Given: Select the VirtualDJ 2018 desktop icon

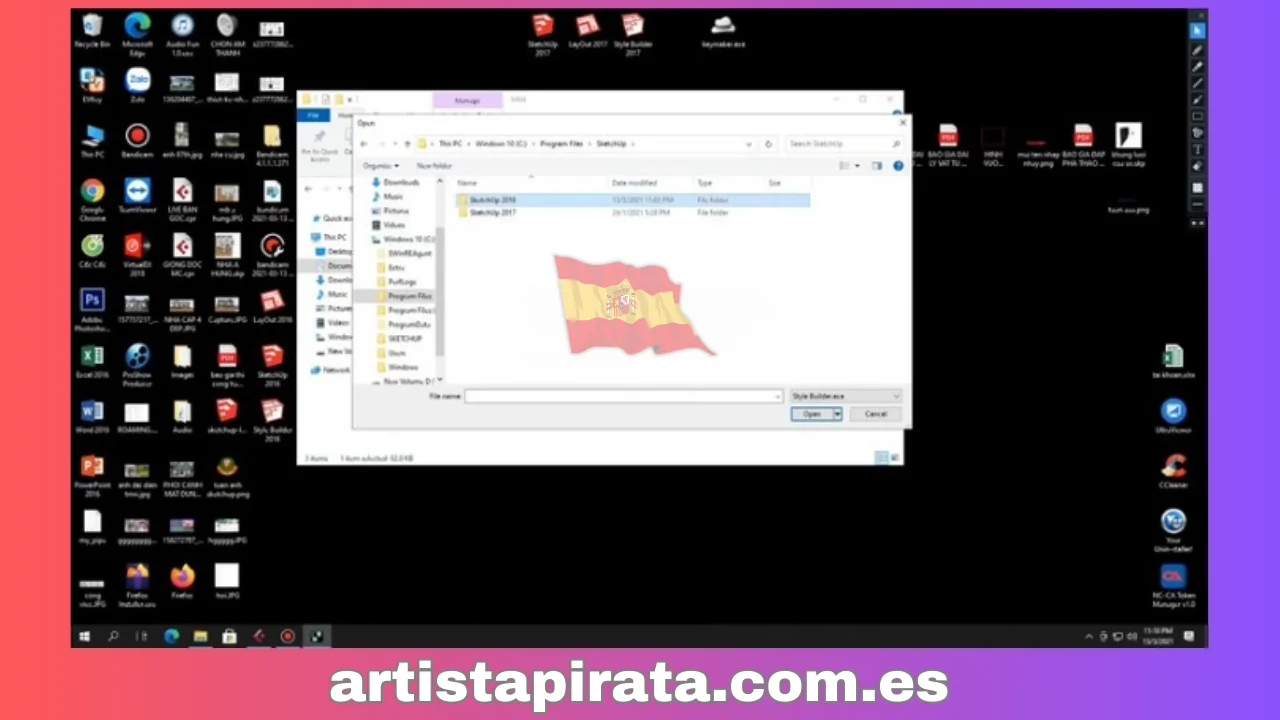Looking at the screenshot, I should [138, 252].
